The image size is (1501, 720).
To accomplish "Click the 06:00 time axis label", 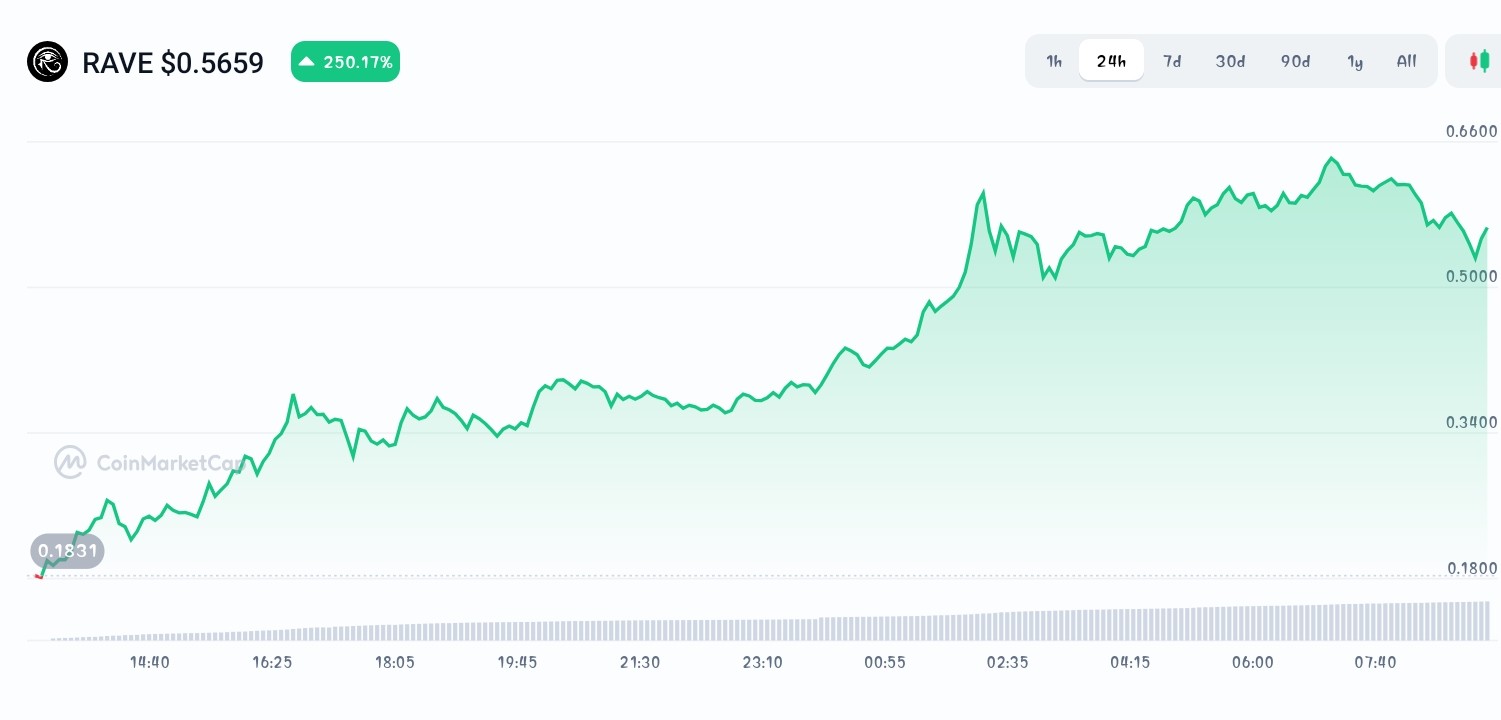I will pos(1253,662).
